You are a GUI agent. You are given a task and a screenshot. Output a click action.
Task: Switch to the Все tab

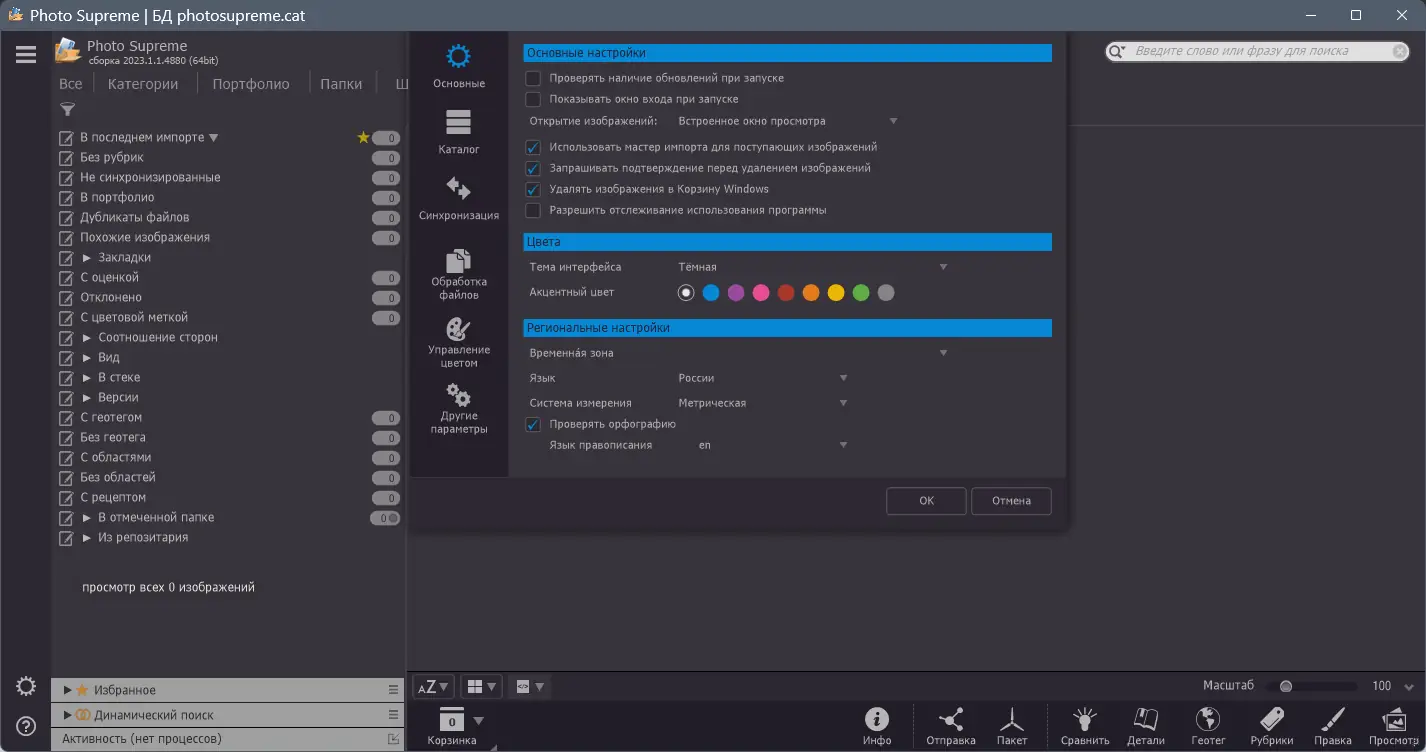tap(70, 84)
